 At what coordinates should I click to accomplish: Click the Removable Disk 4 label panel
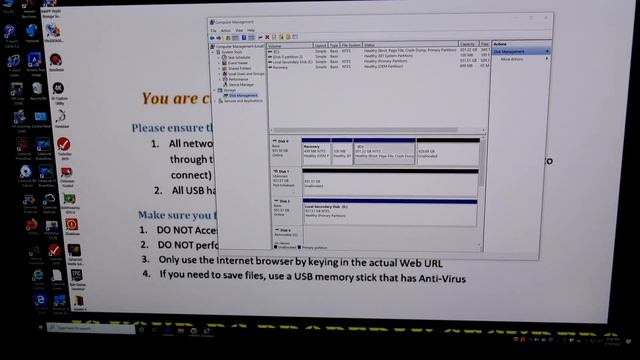(x=288, y=235)
